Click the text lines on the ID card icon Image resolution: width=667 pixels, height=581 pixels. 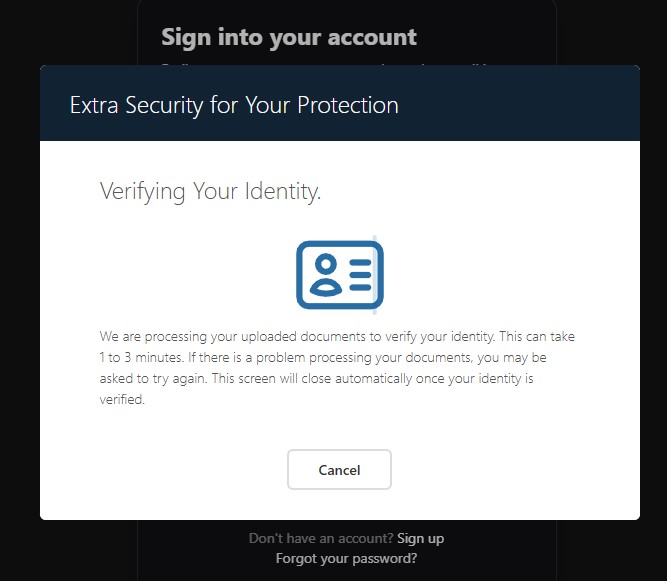(x=359, y=274)
